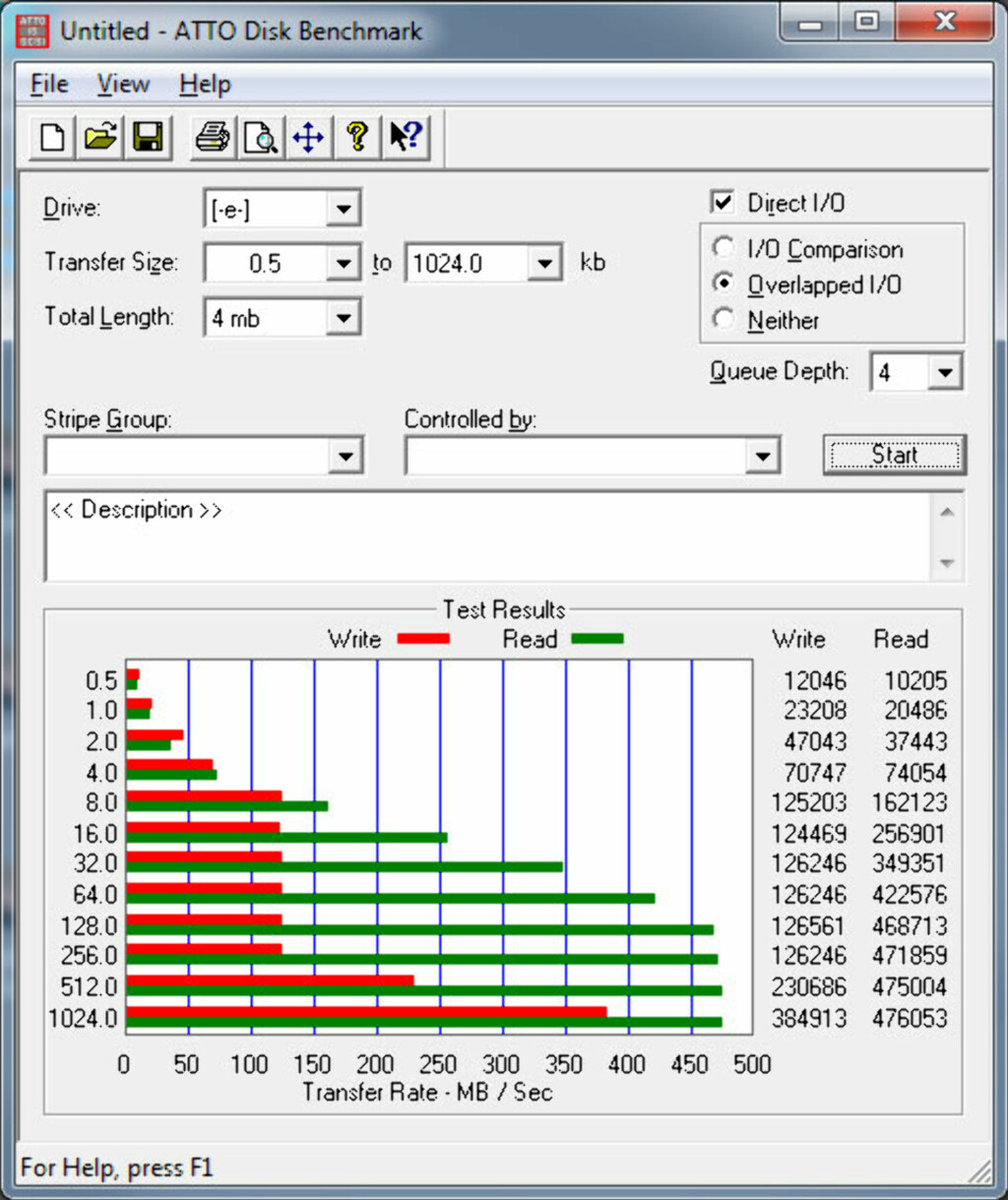Click the yellow question mark About icon
The image size is (1008, 1200).
point(356,137)
